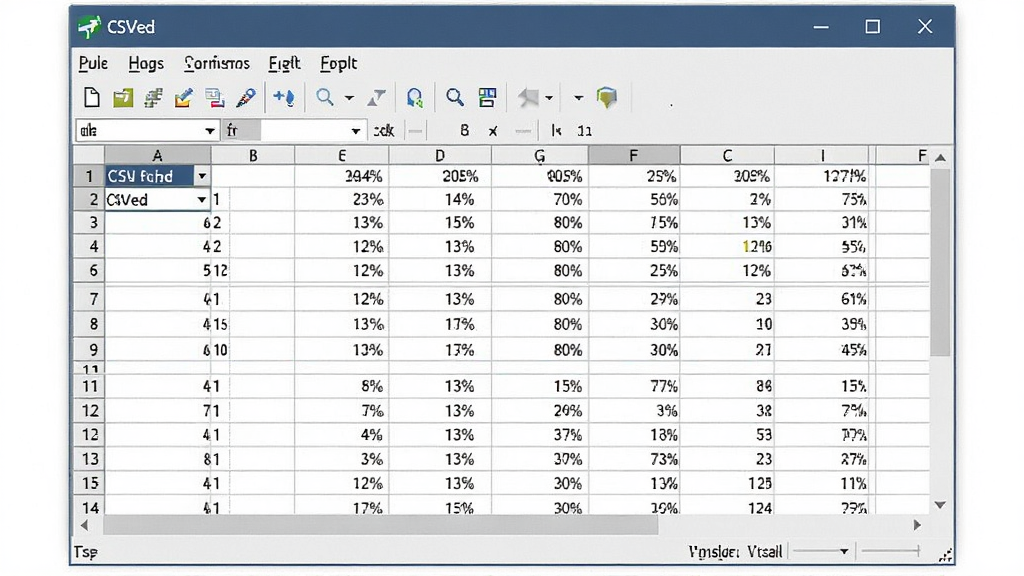Open the Pule menu
This screenshot has height=576, width=1024.
pos(93,63)
